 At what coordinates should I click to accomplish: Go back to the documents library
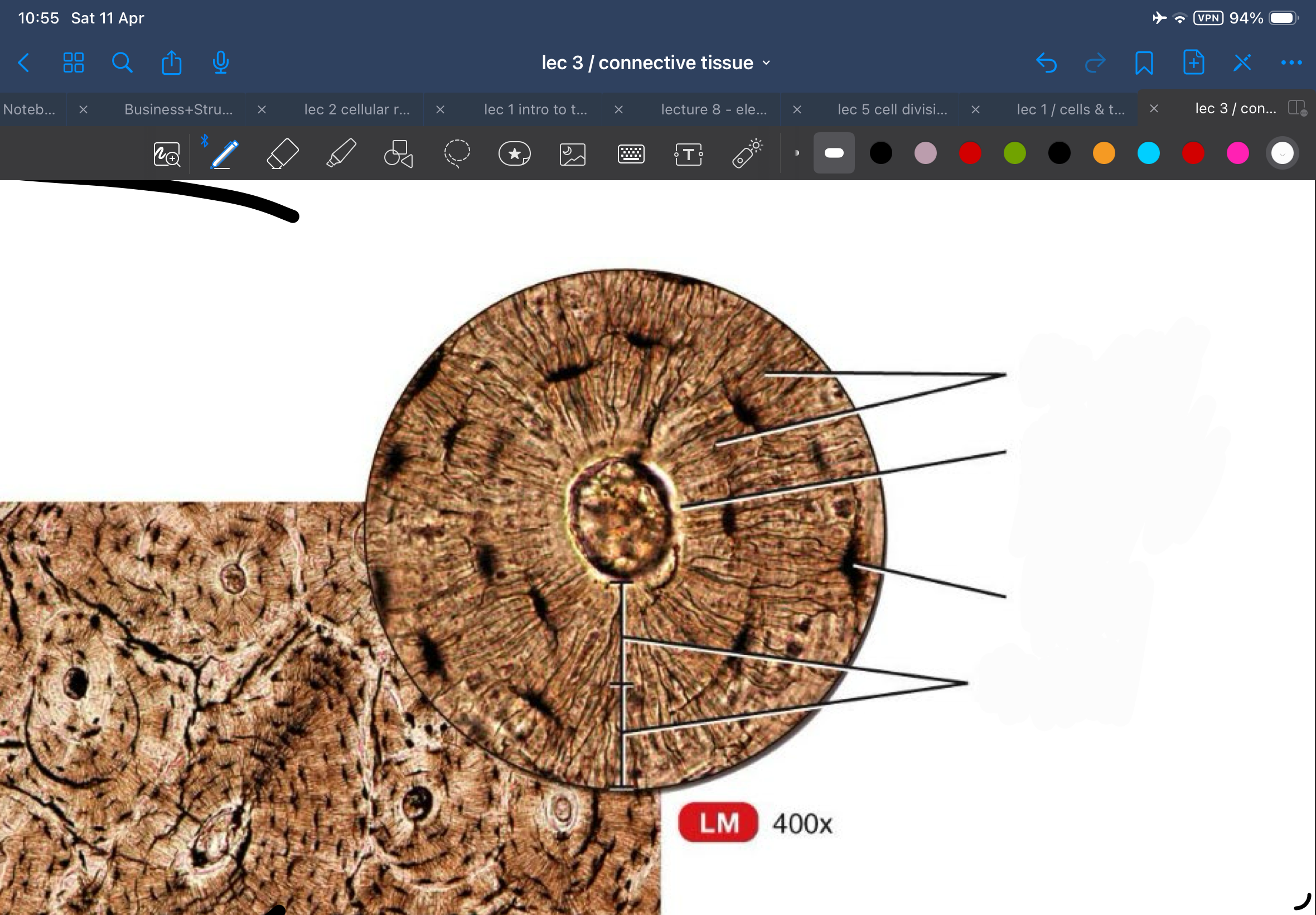coord(24,62)
